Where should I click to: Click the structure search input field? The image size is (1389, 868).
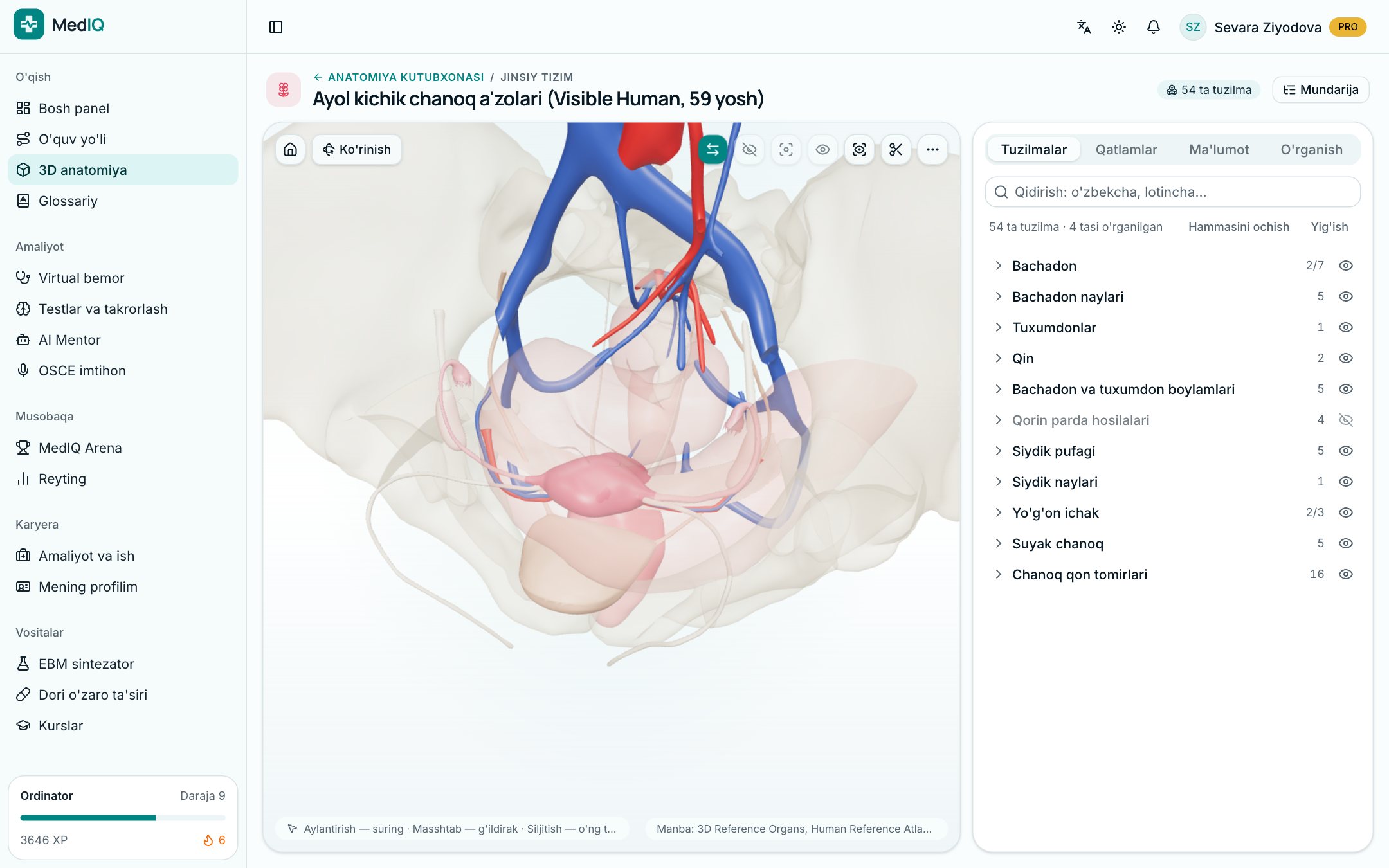point(1173,192)
